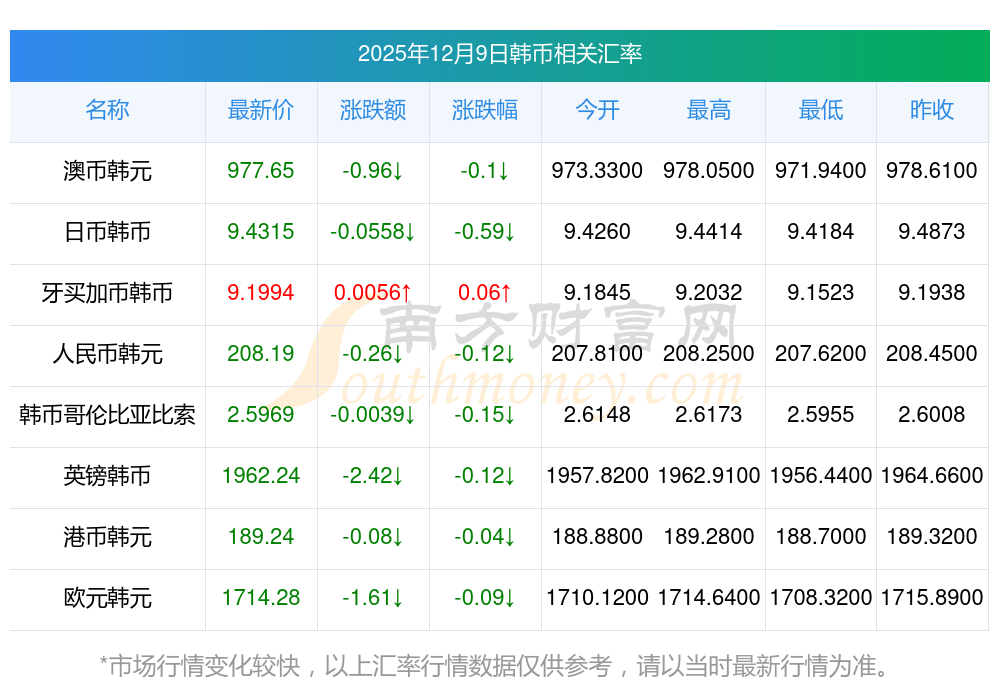Click open value 9.4260

[x=597, y=231]
